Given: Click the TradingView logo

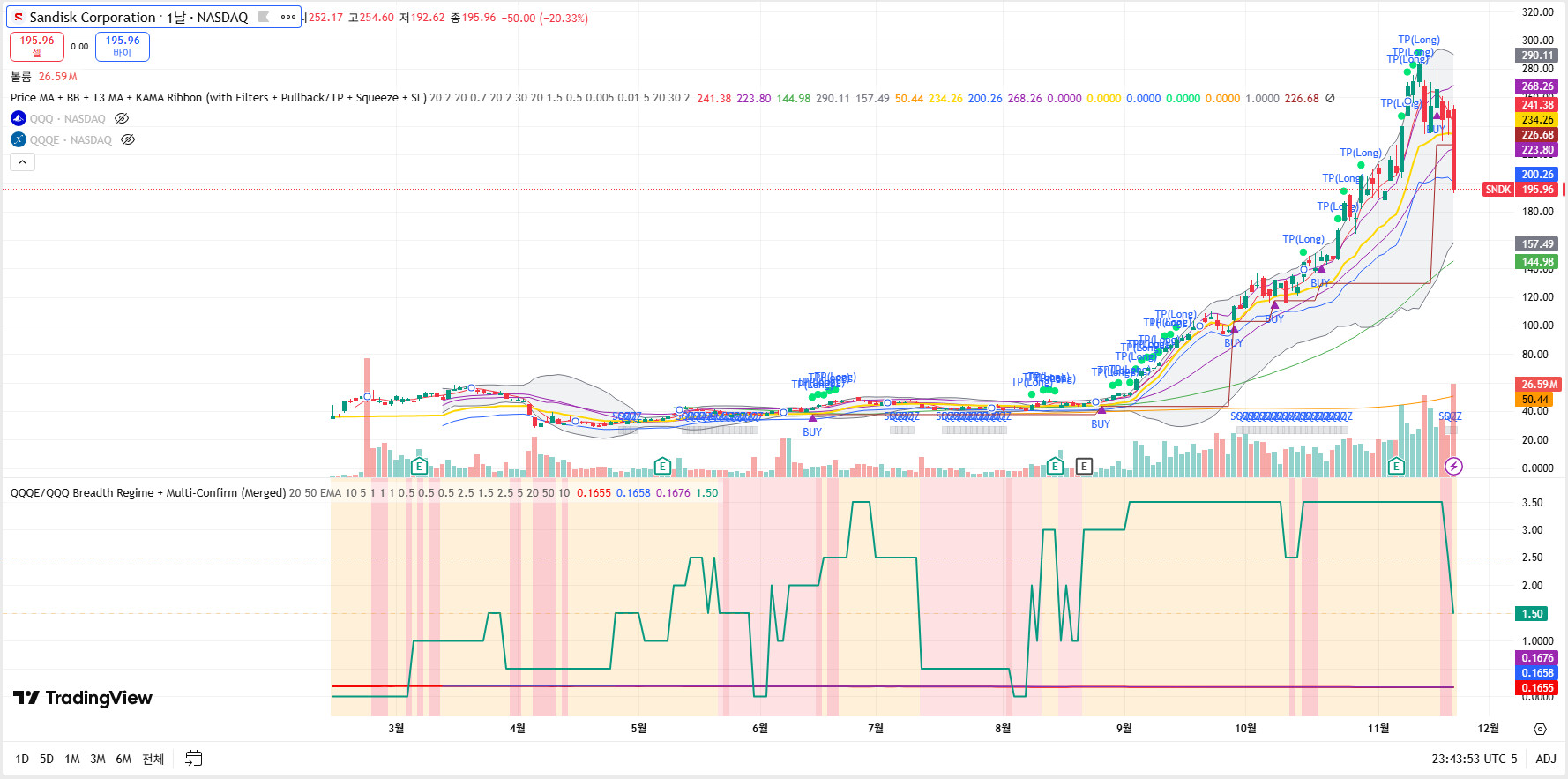Looking at the screenshot, I should [x=83, y=698].
